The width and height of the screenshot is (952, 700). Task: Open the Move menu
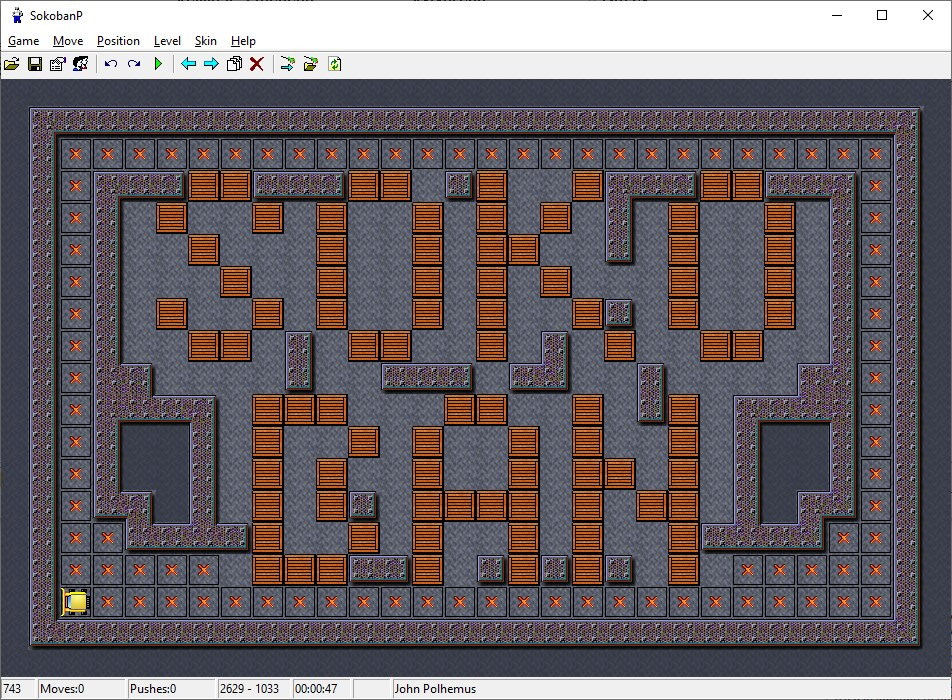click(x=68, y=41)
